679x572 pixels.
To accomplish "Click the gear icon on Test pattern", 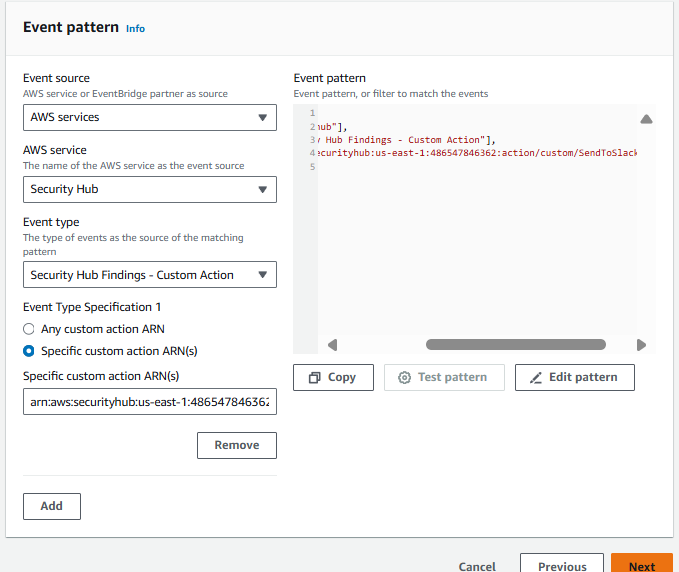I will click(x=404, y=378).
